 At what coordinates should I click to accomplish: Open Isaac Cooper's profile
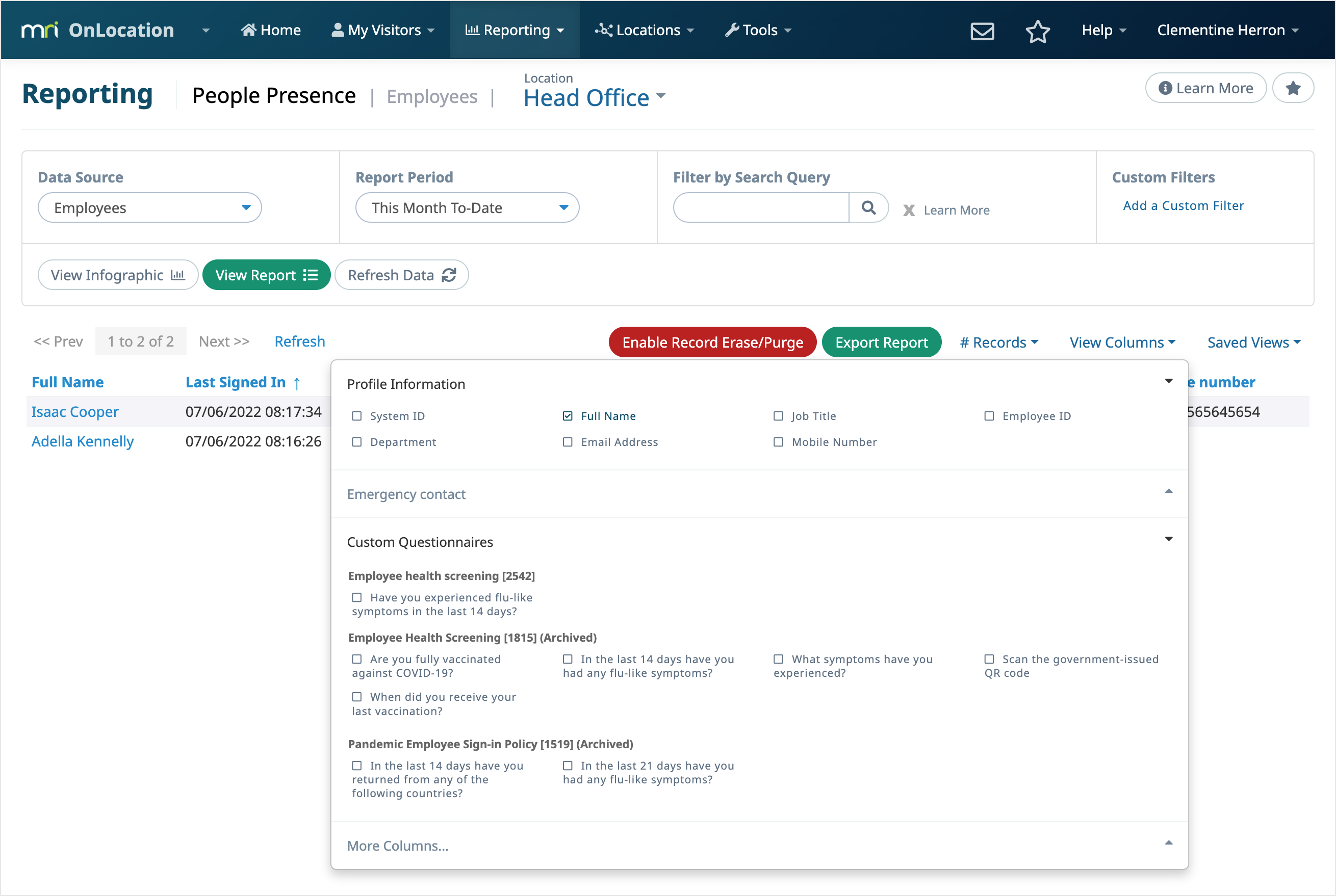point(75,412)
